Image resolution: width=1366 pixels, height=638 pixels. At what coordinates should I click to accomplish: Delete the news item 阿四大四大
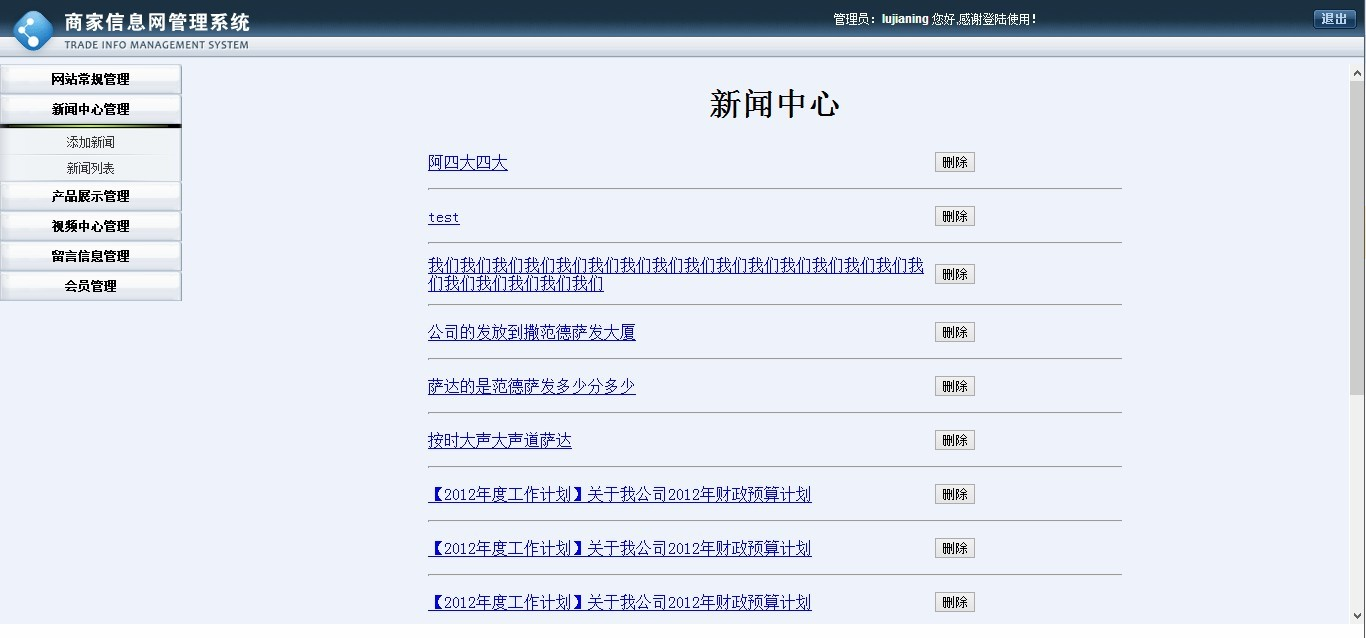pos(955,162)
